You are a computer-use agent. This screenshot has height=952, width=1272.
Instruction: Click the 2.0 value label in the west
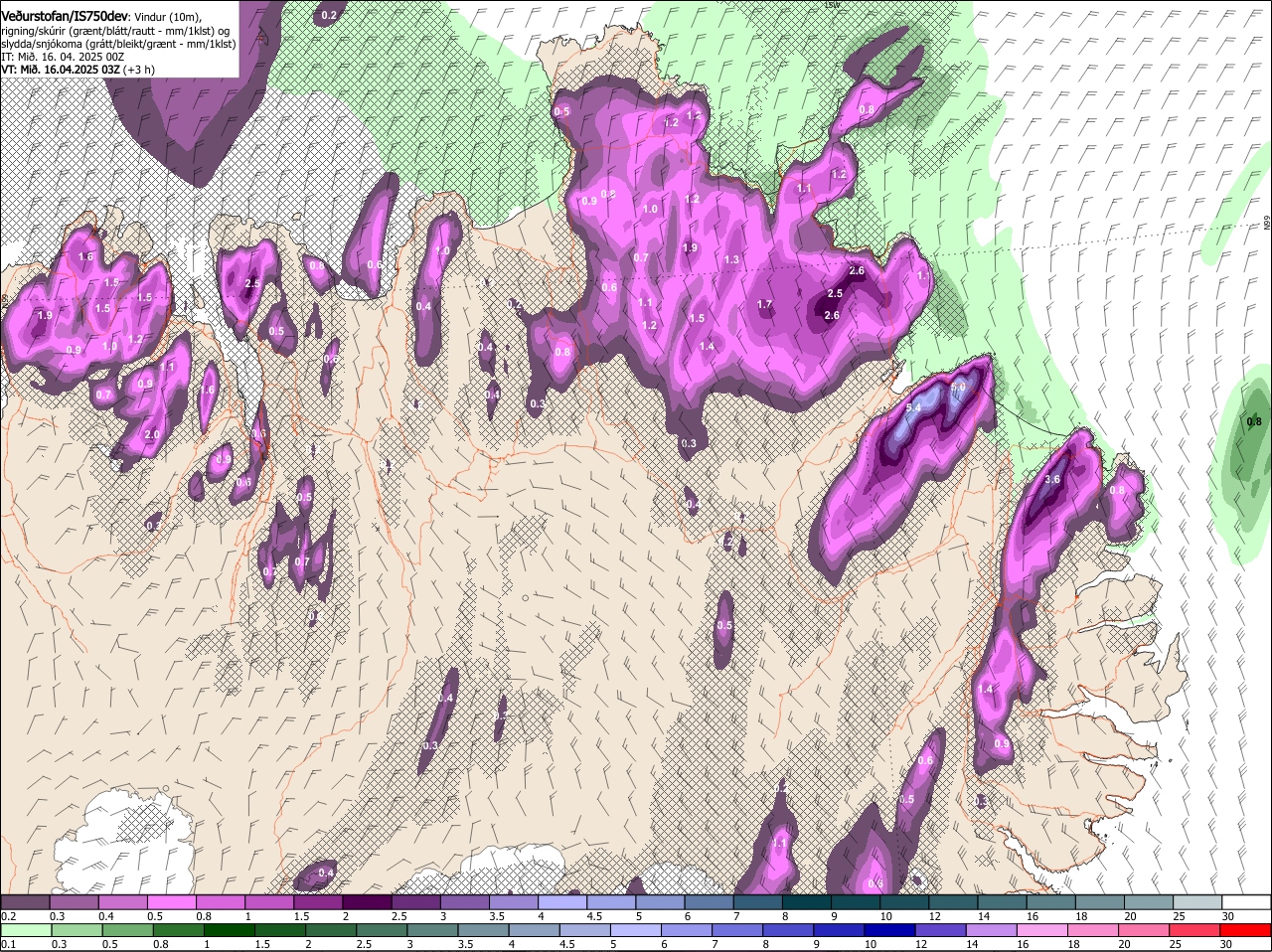[152, 435]
